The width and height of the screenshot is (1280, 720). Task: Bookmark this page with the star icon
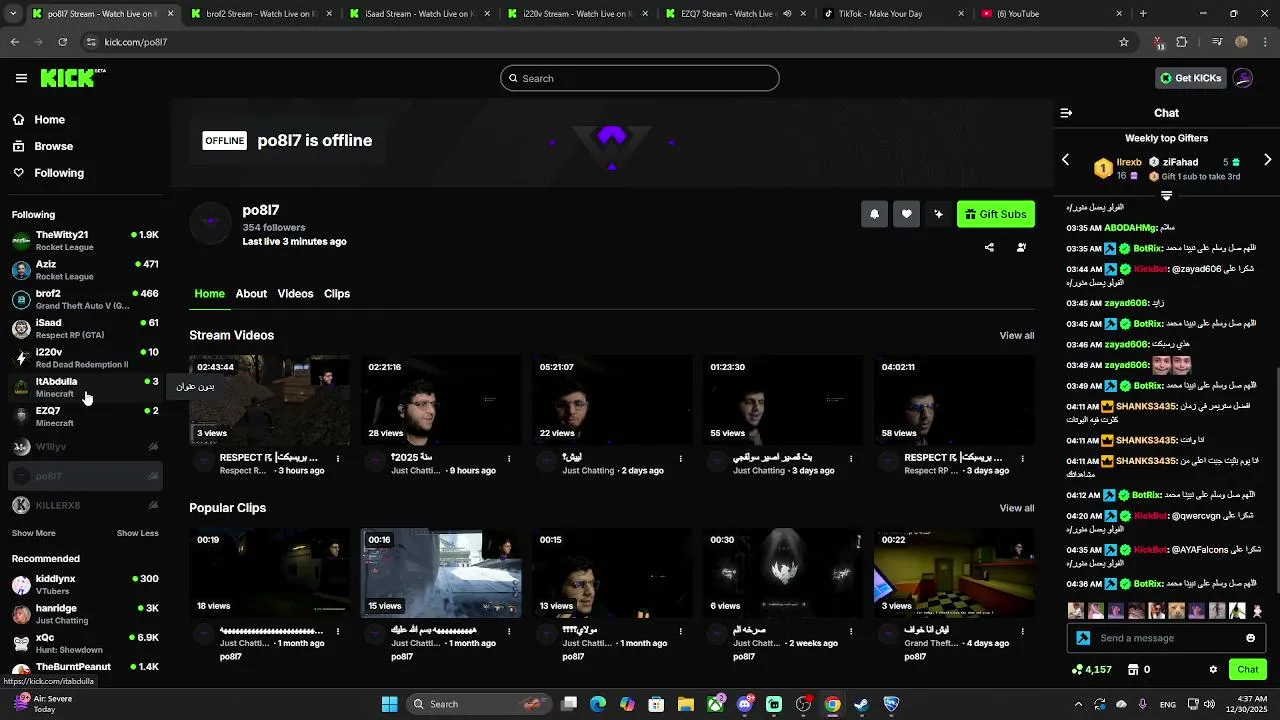click(x=1124, y=42)
